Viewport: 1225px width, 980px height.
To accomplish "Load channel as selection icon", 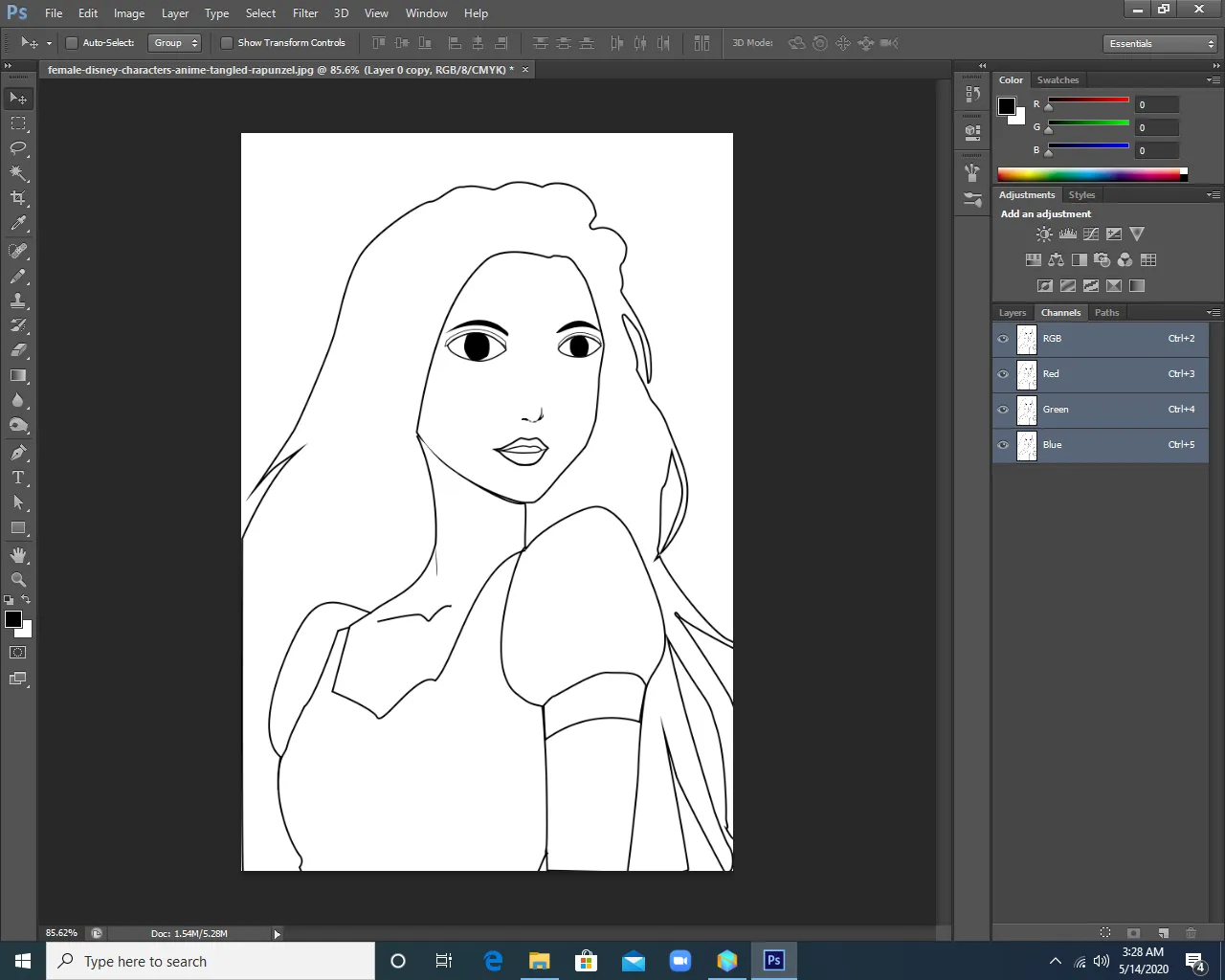I will (1105, 932).
